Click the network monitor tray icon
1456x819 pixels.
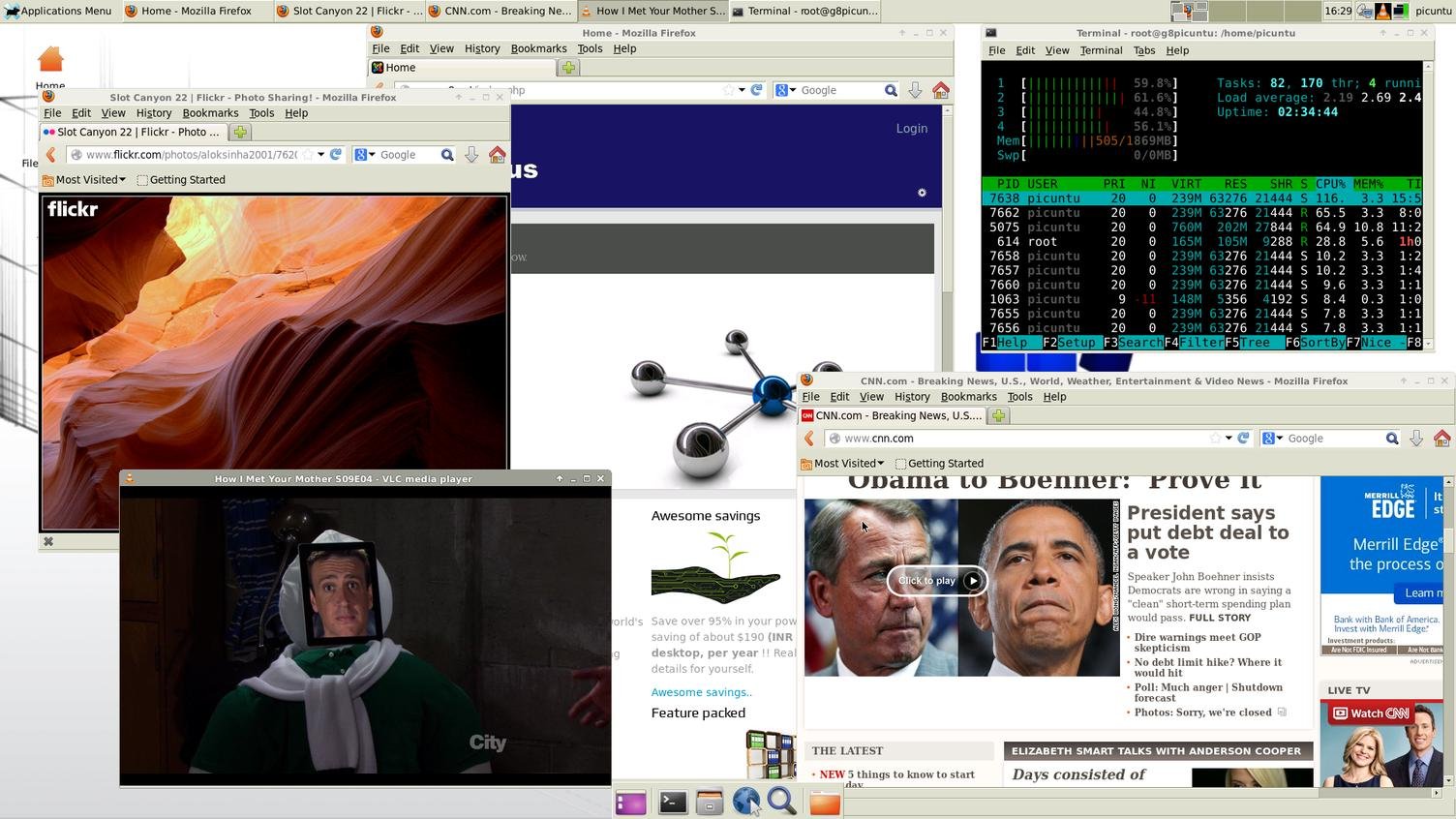point(1400,11)
